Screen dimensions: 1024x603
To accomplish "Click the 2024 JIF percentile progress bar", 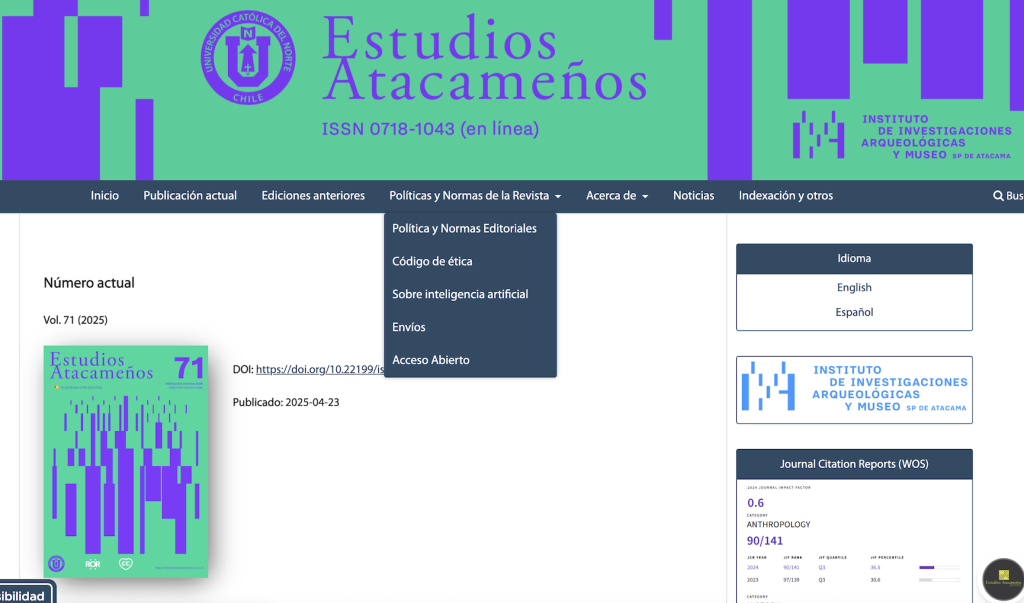I will [939, 567].
